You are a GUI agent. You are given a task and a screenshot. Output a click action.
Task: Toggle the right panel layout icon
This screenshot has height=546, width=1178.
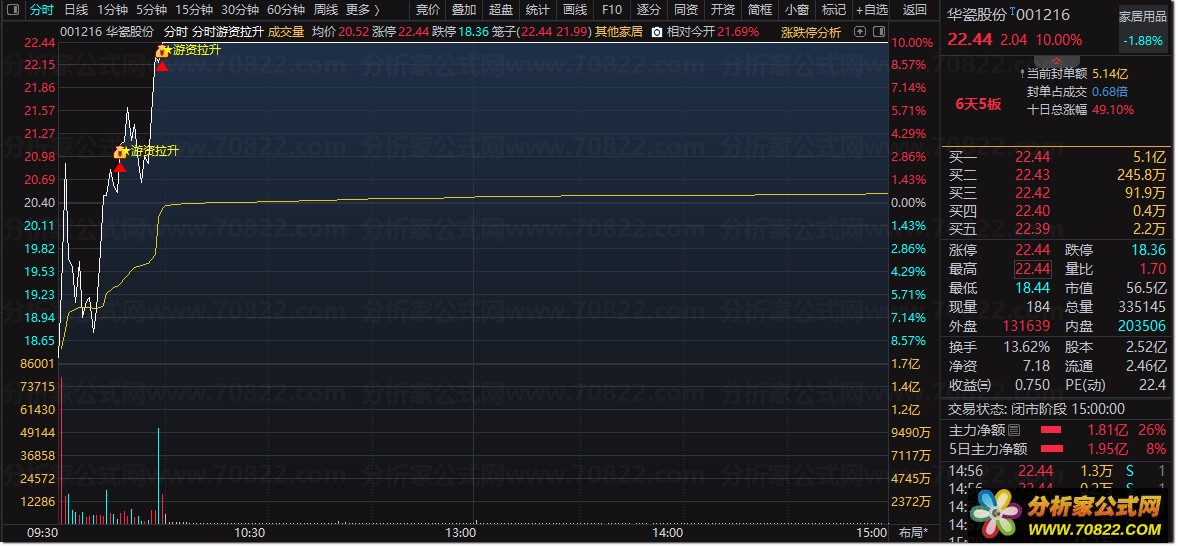(x=877, y=32)
